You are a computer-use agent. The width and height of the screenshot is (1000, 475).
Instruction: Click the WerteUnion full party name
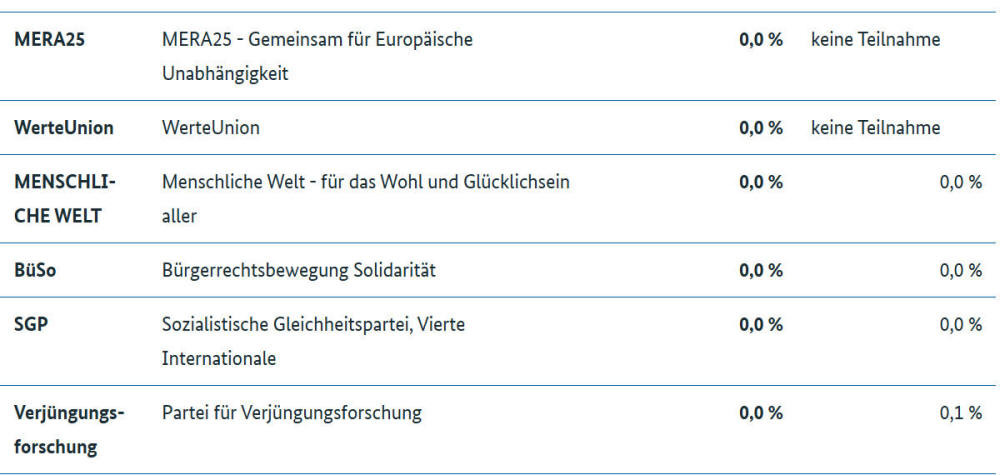(x=210, y=128)
